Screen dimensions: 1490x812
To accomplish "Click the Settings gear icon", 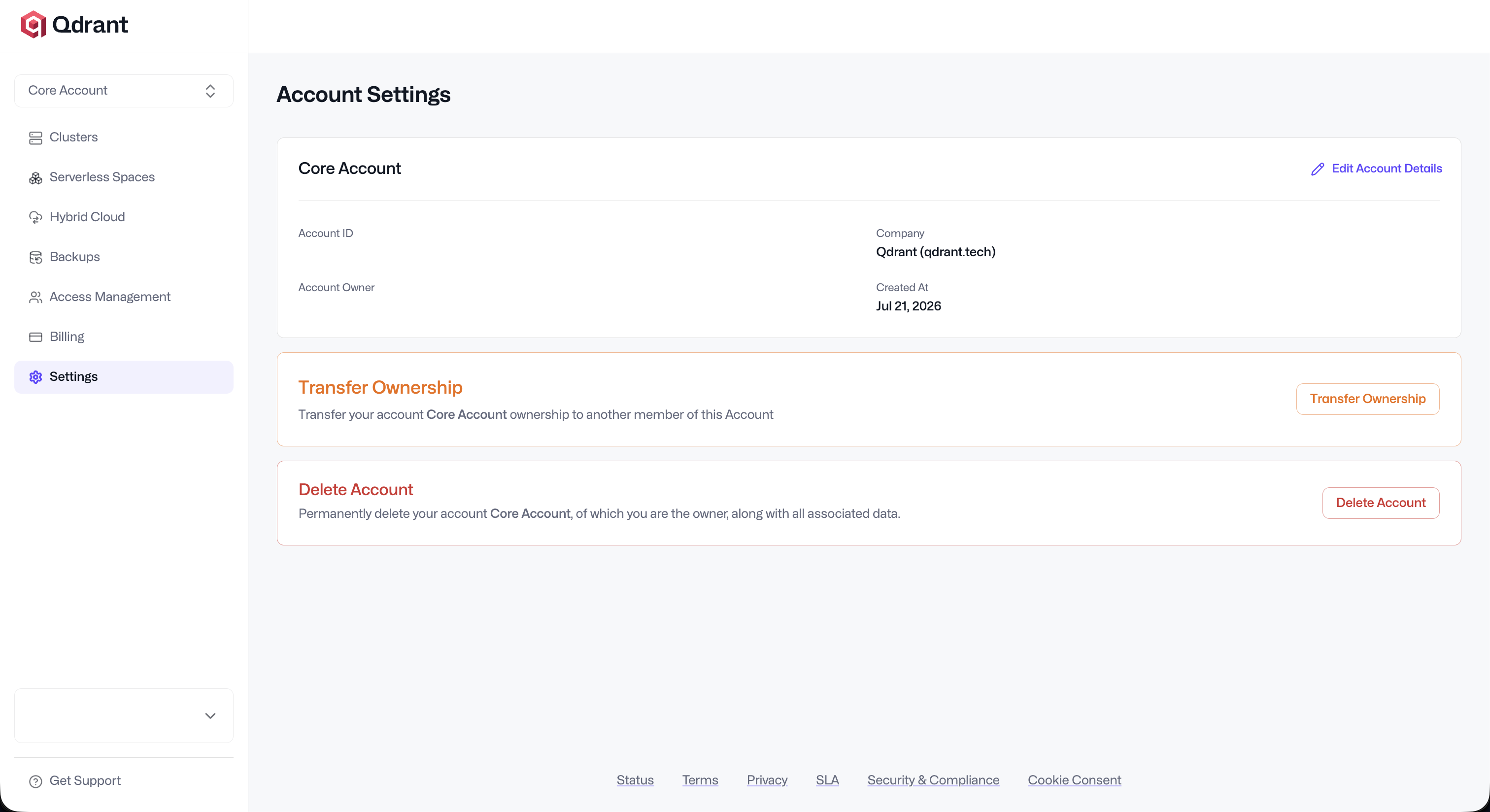I will 35,377.
